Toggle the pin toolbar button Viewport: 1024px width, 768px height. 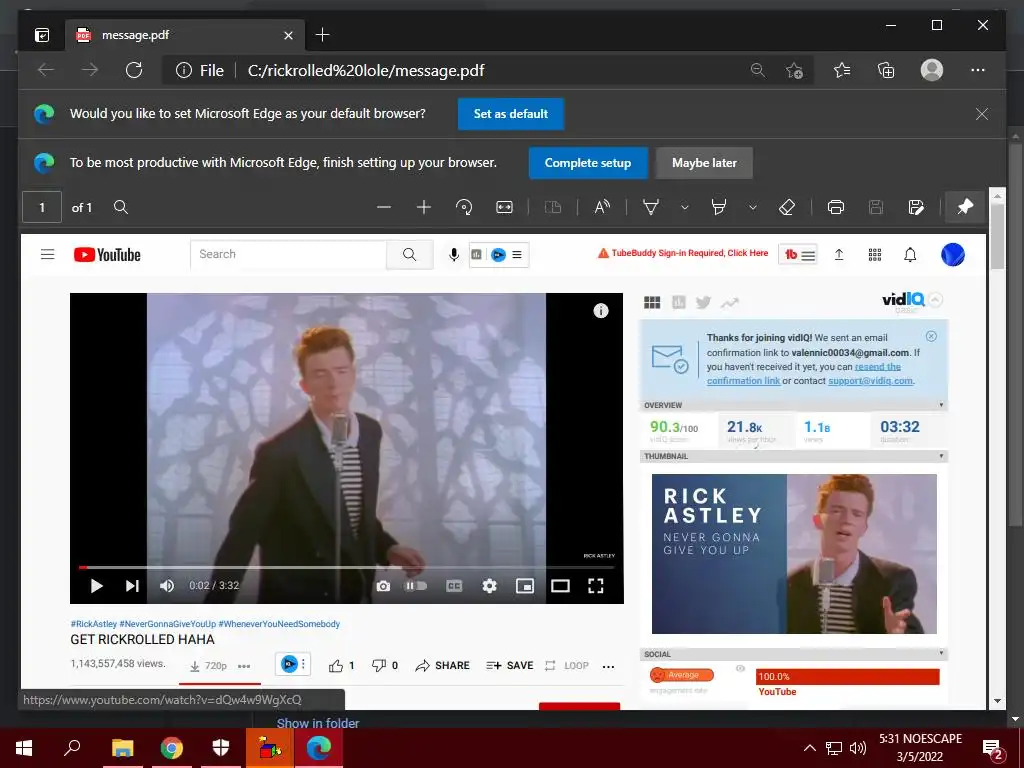tap(965, 207)
